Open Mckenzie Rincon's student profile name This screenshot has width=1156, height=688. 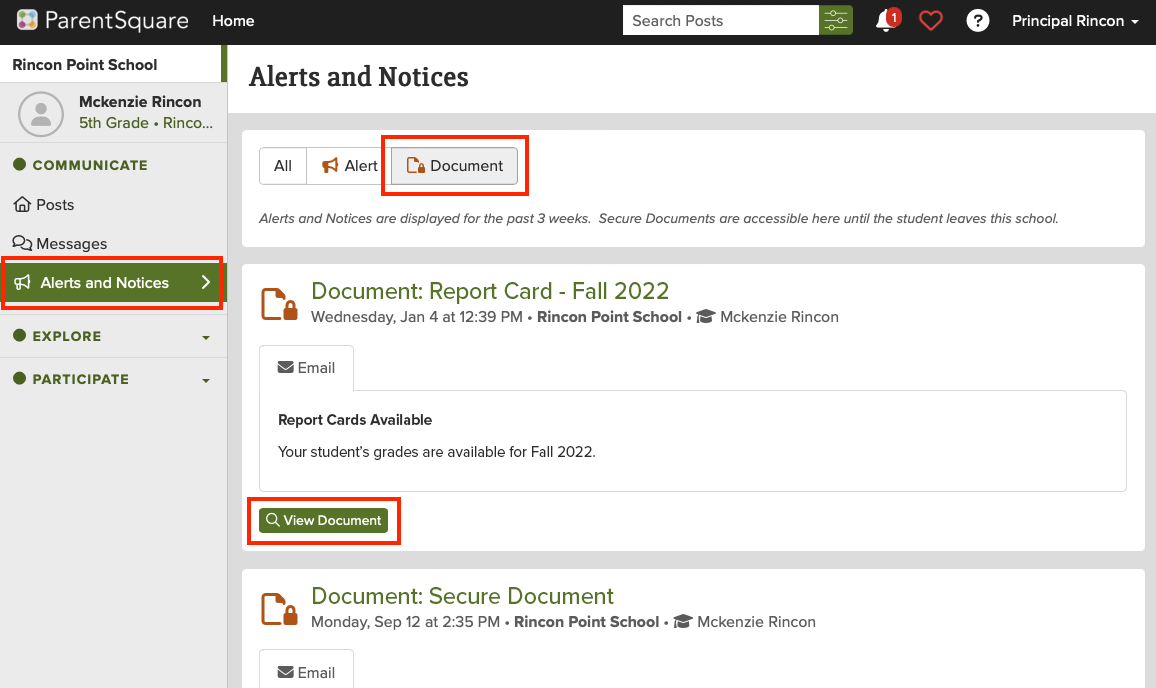click(140, 102)
